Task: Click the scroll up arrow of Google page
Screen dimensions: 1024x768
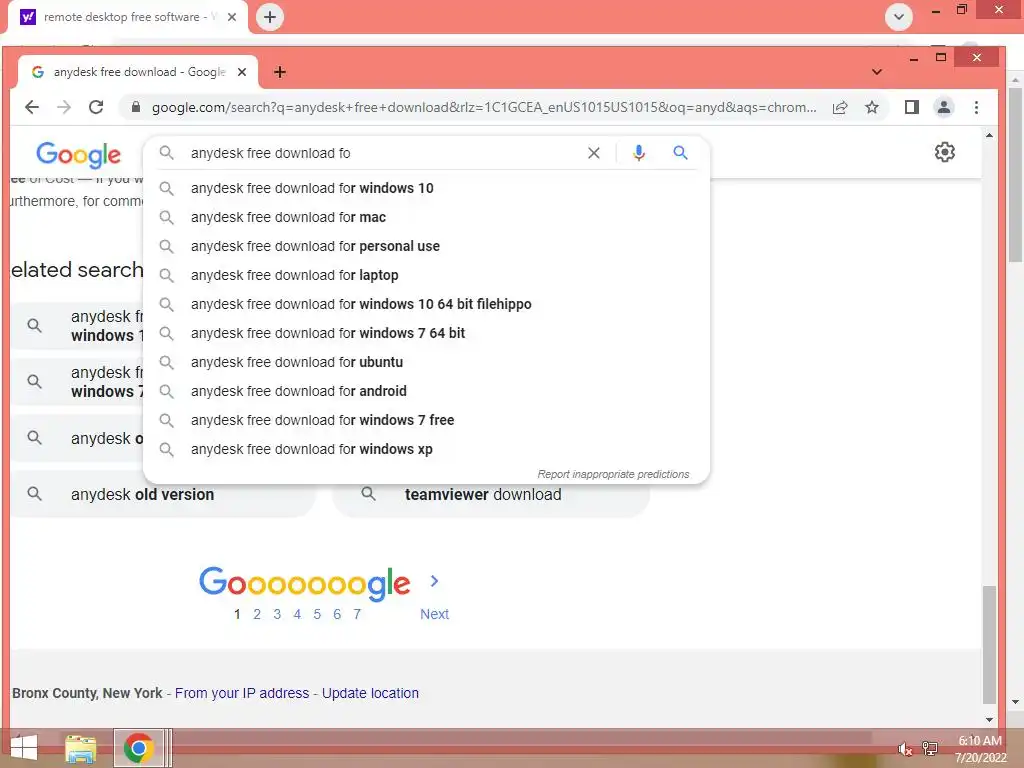Action: pos(989,135)
